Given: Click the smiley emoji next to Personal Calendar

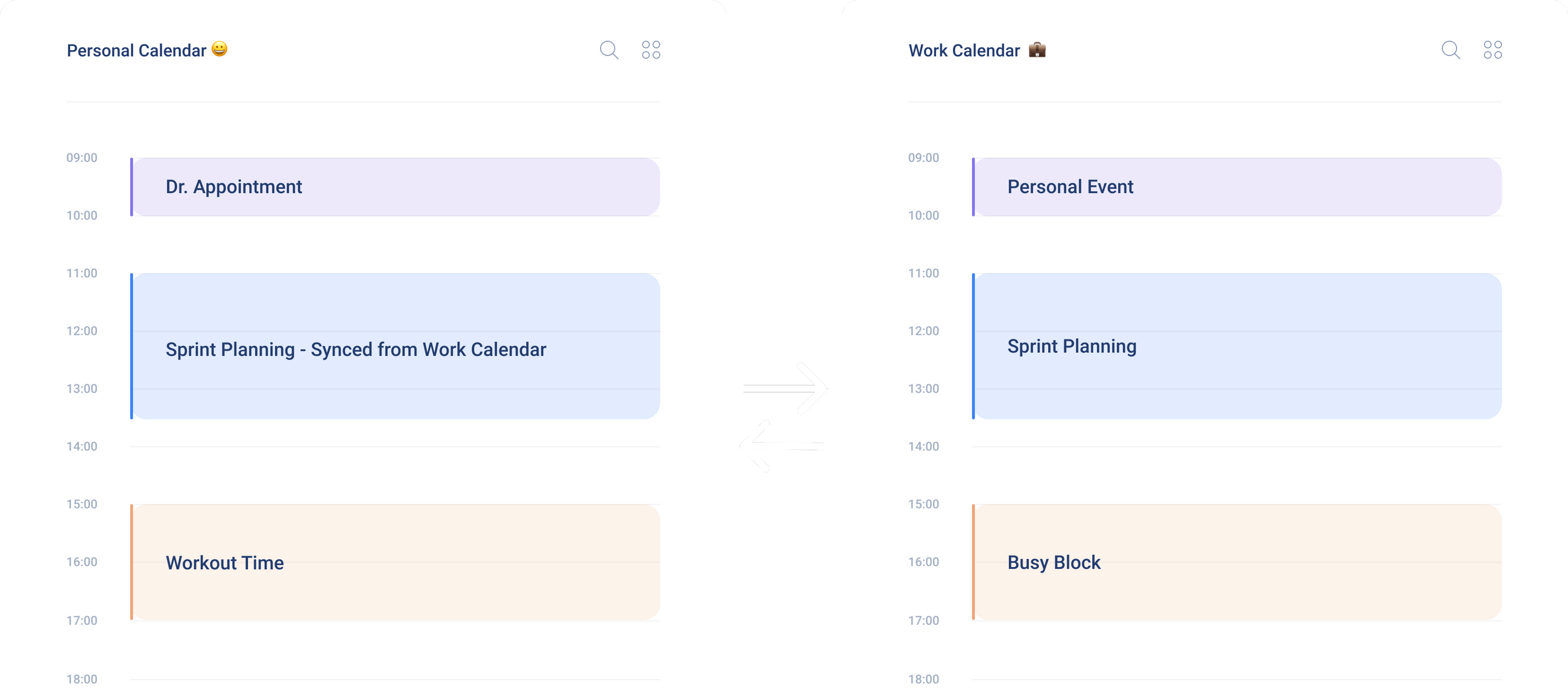Looking at the screenshot, I should point(219,49).
